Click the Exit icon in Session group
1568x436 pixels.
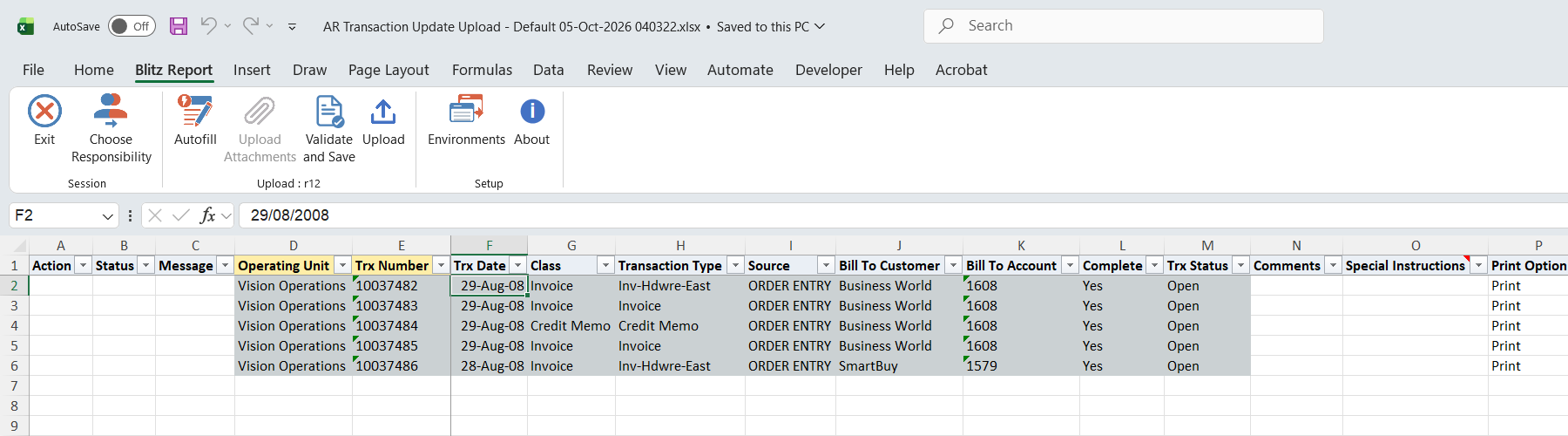point(44,112)
